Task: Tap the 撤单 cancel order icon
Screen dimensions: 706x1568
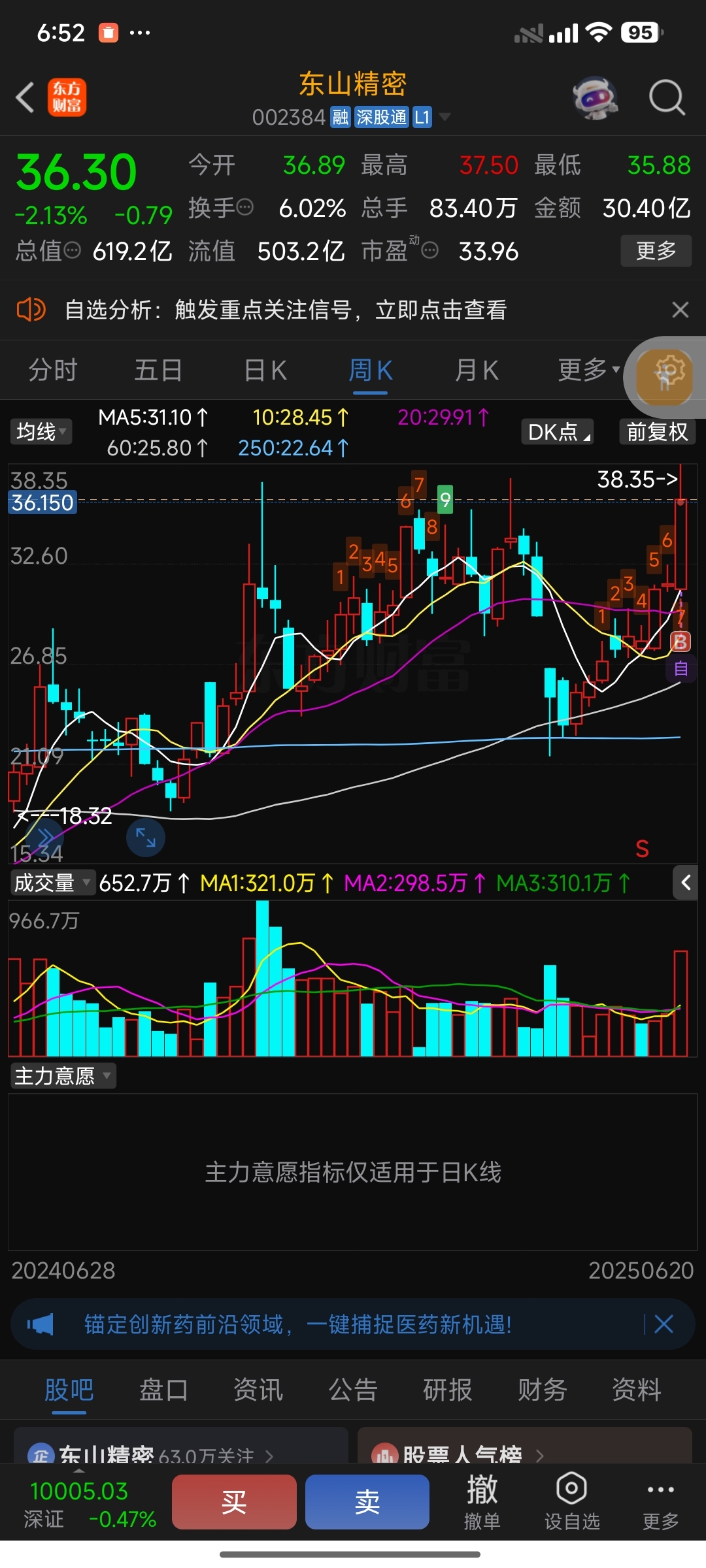Action: (482, 1502)
